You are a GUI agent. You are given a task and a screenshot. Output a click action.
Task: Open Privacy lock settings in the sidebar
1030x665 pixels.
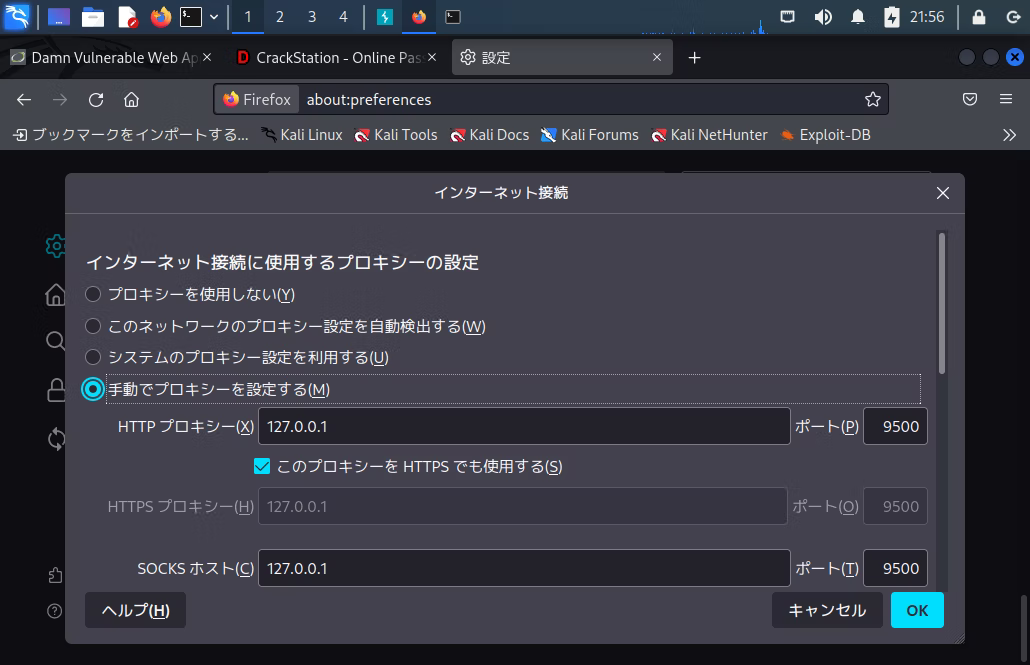pos(56,390)
